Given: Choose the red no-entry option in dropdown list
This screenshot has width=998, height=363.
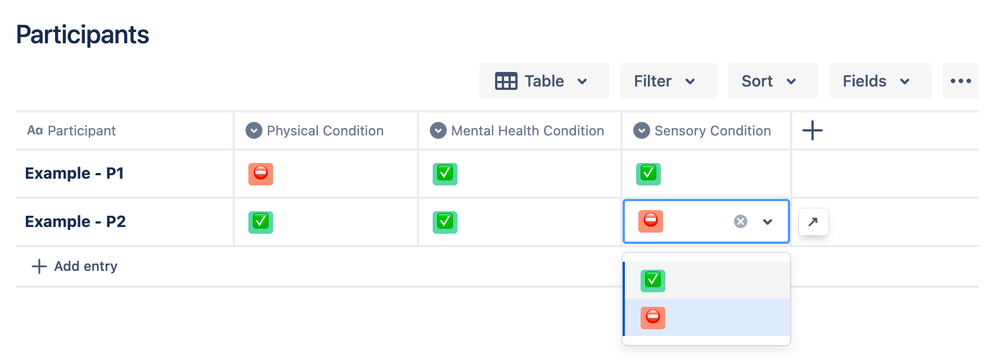Looking at the screenshot, I should pos(706,317).
